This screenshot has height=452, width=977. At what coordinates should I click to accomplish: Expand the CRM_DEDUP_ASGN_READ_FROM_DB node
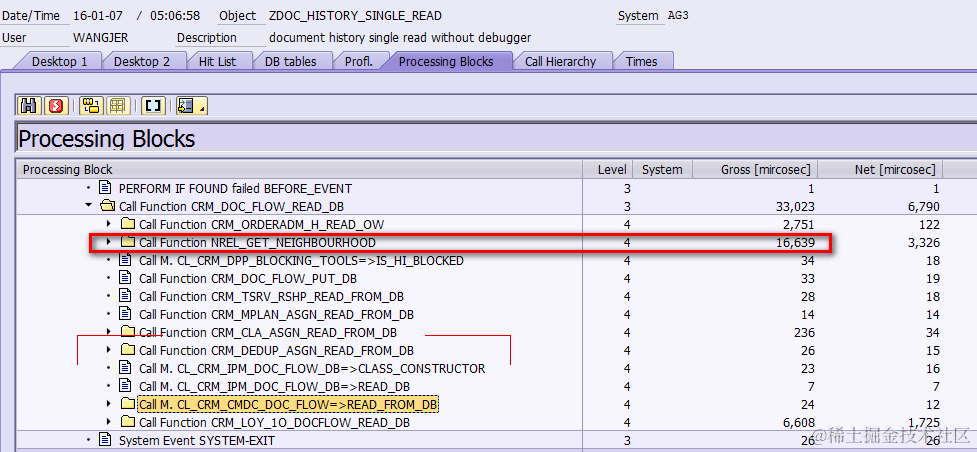pyautogui.click(x=108, y=350)
